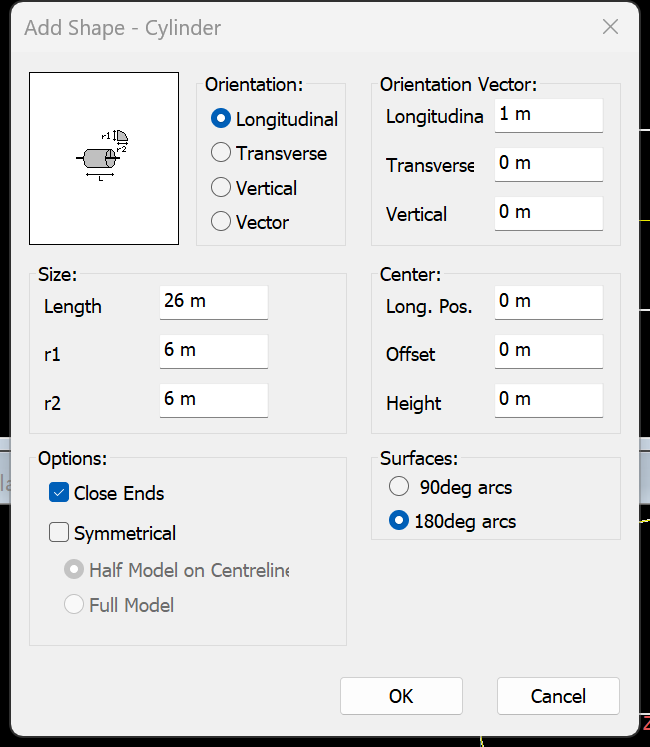The height and width of the screenshot is (747, 650).
Task: Click the Long. Pos. center field
Action: [548, 301]
